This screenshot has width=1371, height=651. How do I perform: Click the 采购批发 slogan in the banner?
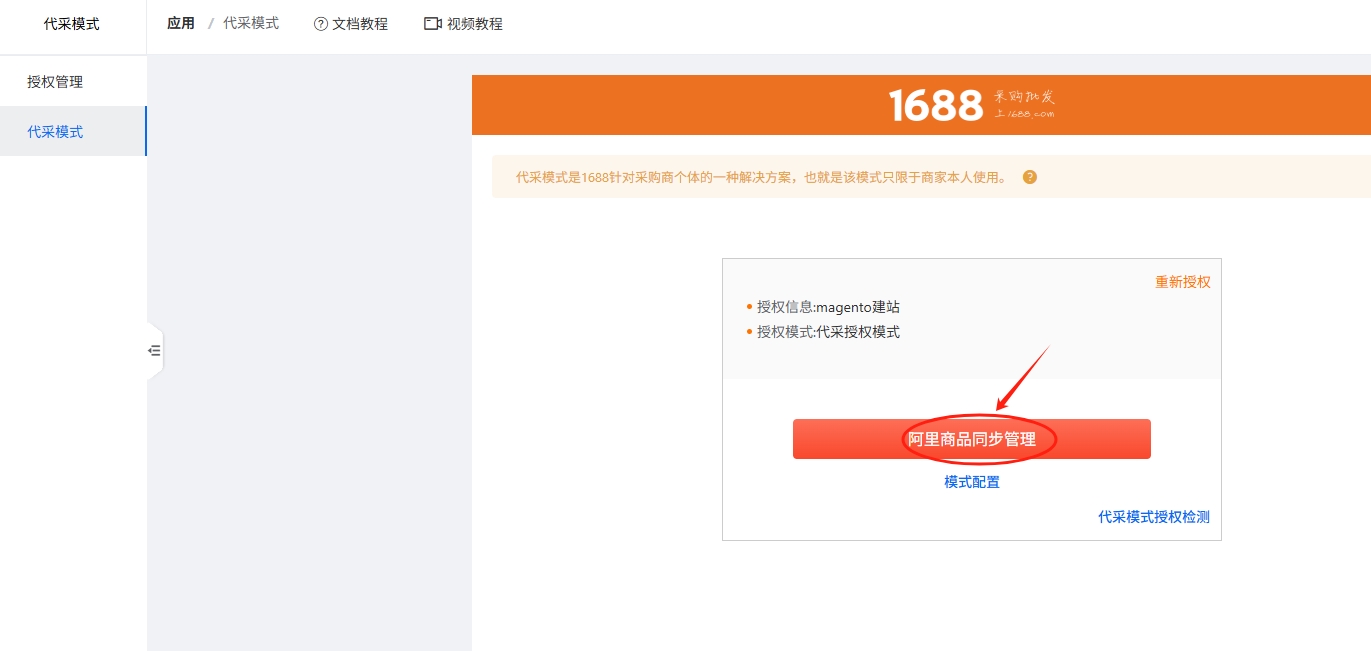tap(1025, 97)
